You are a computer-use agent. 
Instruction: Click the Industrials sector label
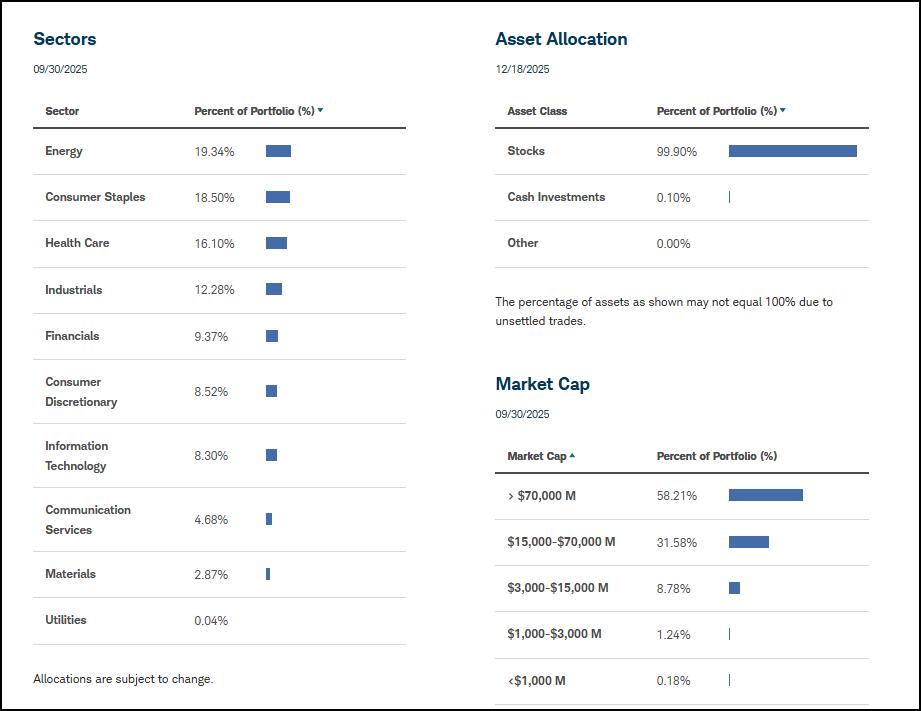(73, 290)
